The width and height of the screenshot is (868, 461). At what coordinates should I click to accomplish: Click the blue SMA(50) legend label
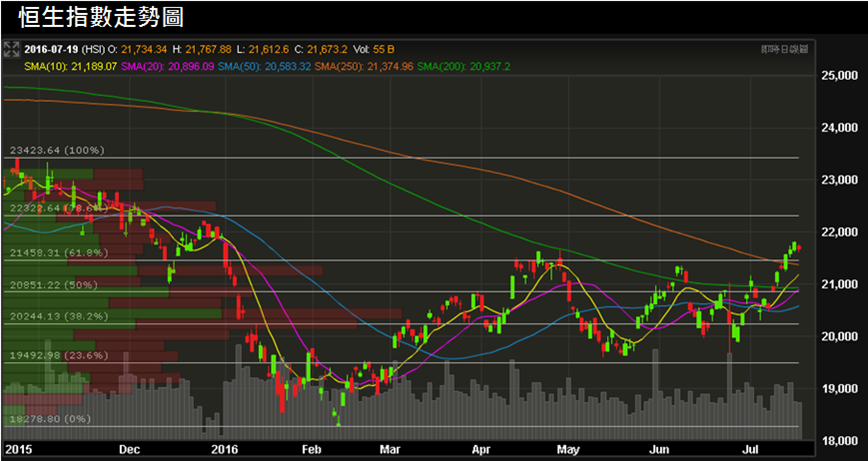coord(266,66)
